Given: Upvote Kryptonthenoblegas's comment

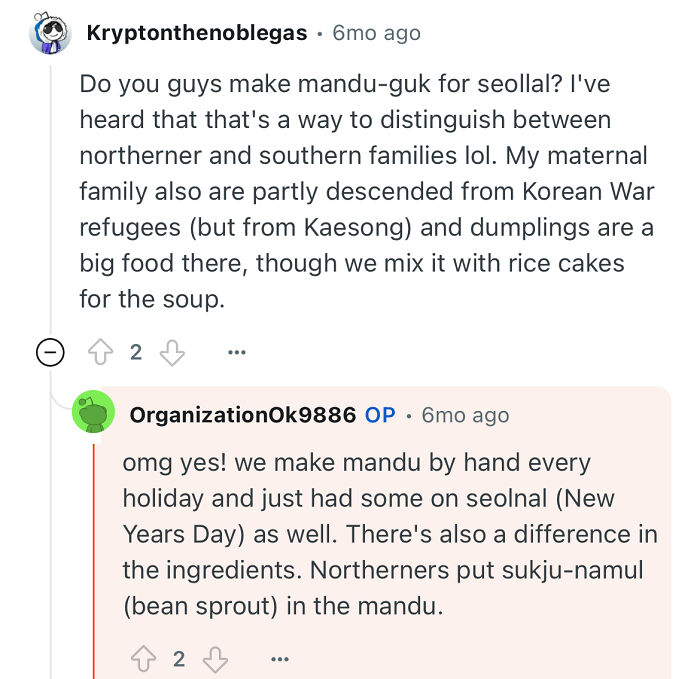Looking at the screenshot, I should tap(100, 352).
